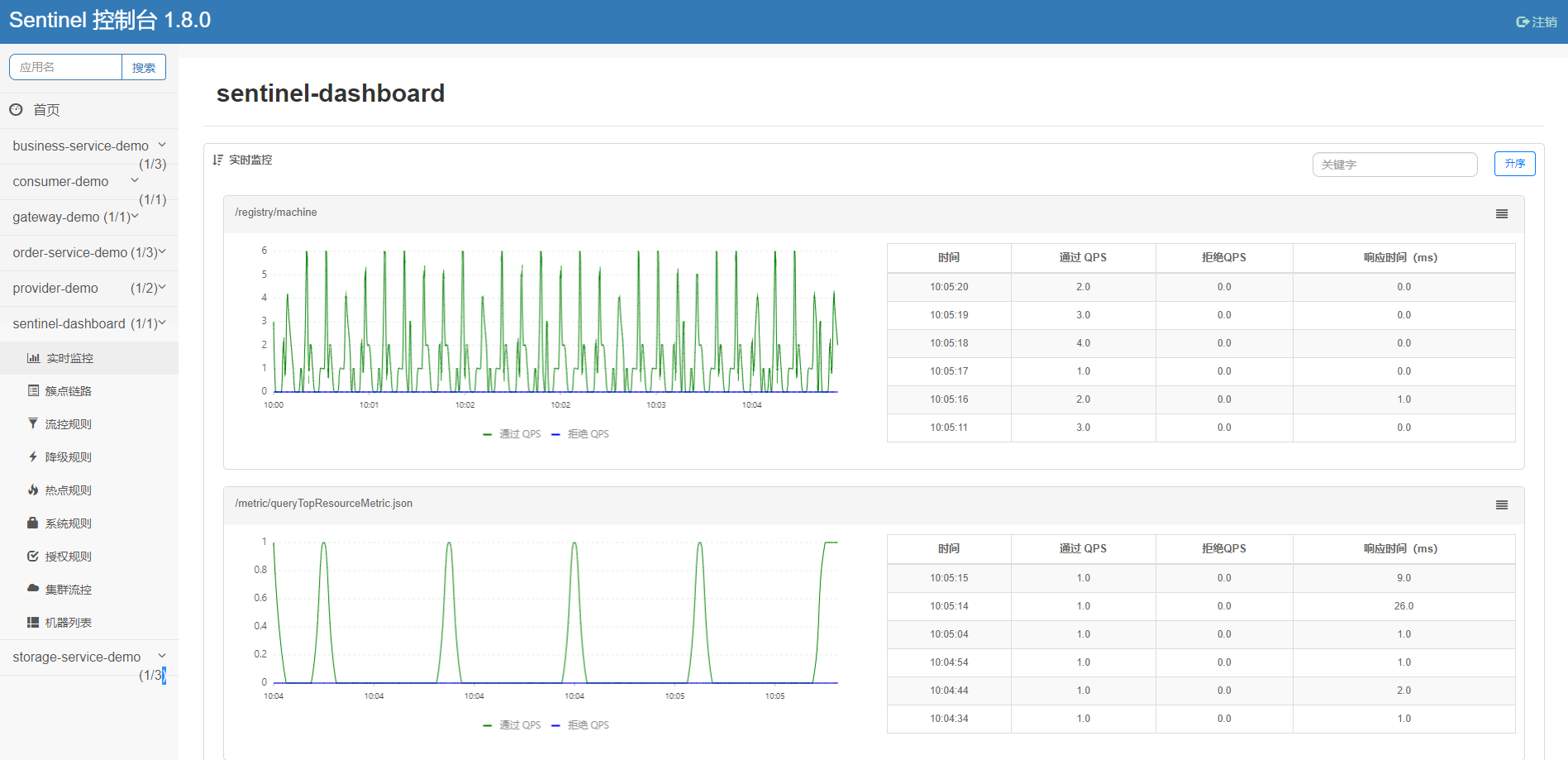
Task: Open the /registry/machine chart hamburger menu
Action: [x=1501, y=214]
